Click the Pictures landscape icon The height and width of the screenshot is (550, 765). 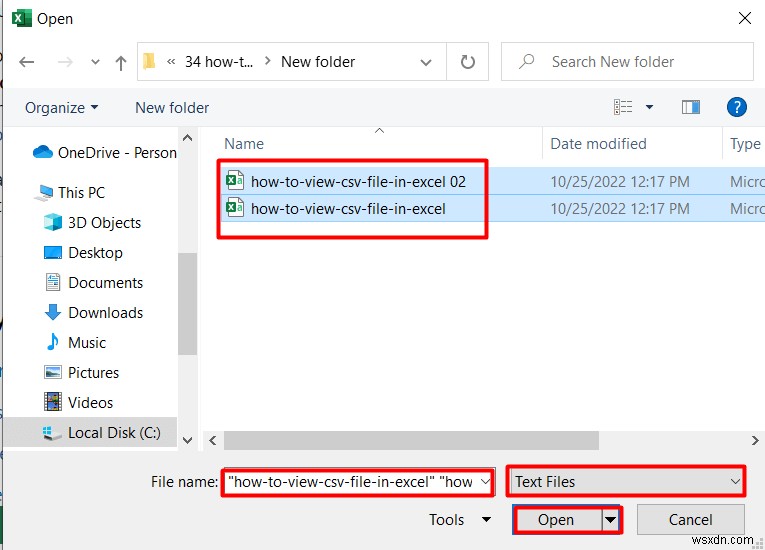53,372
